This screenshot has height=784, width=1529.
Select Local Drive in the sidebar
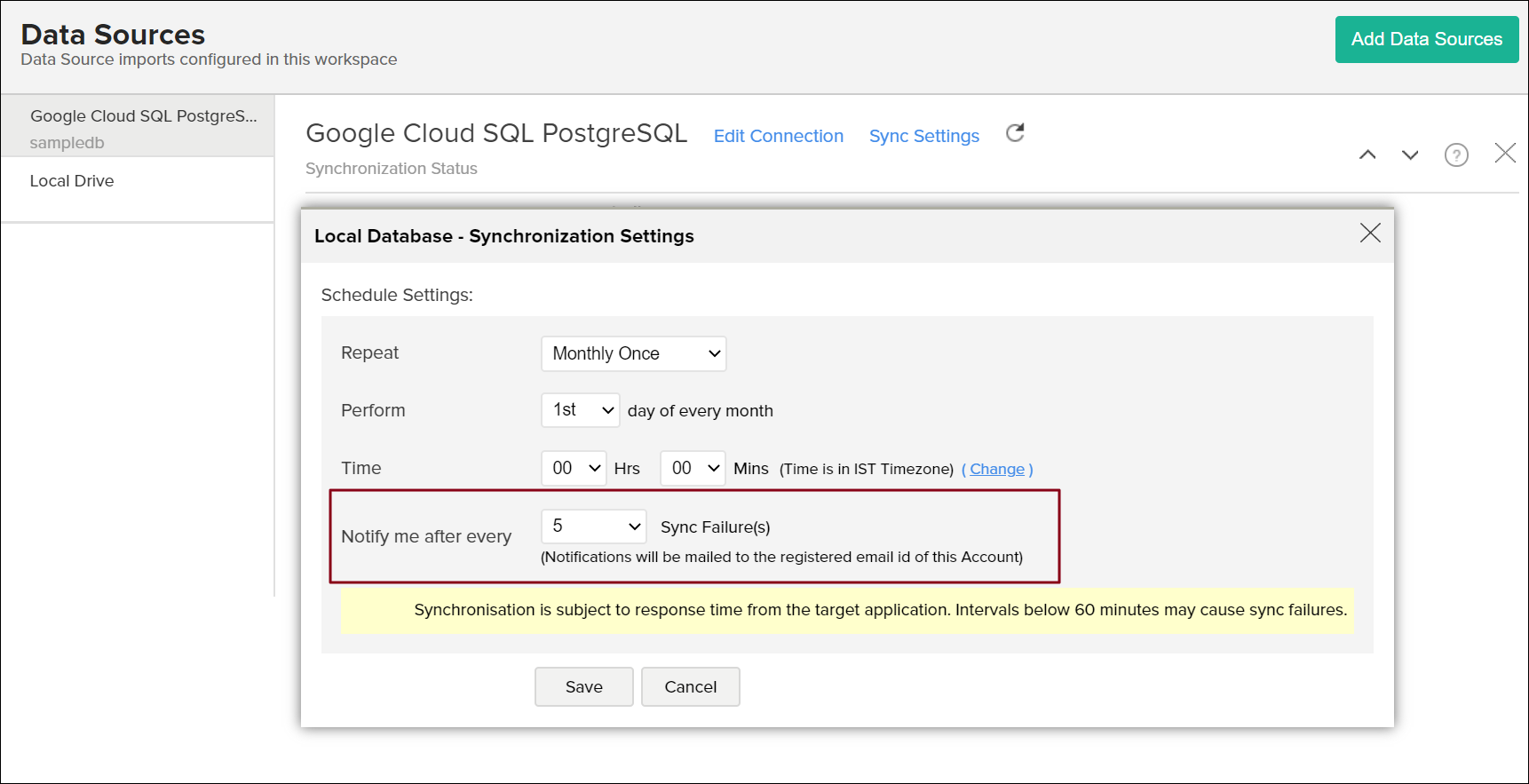click(72, 181)
